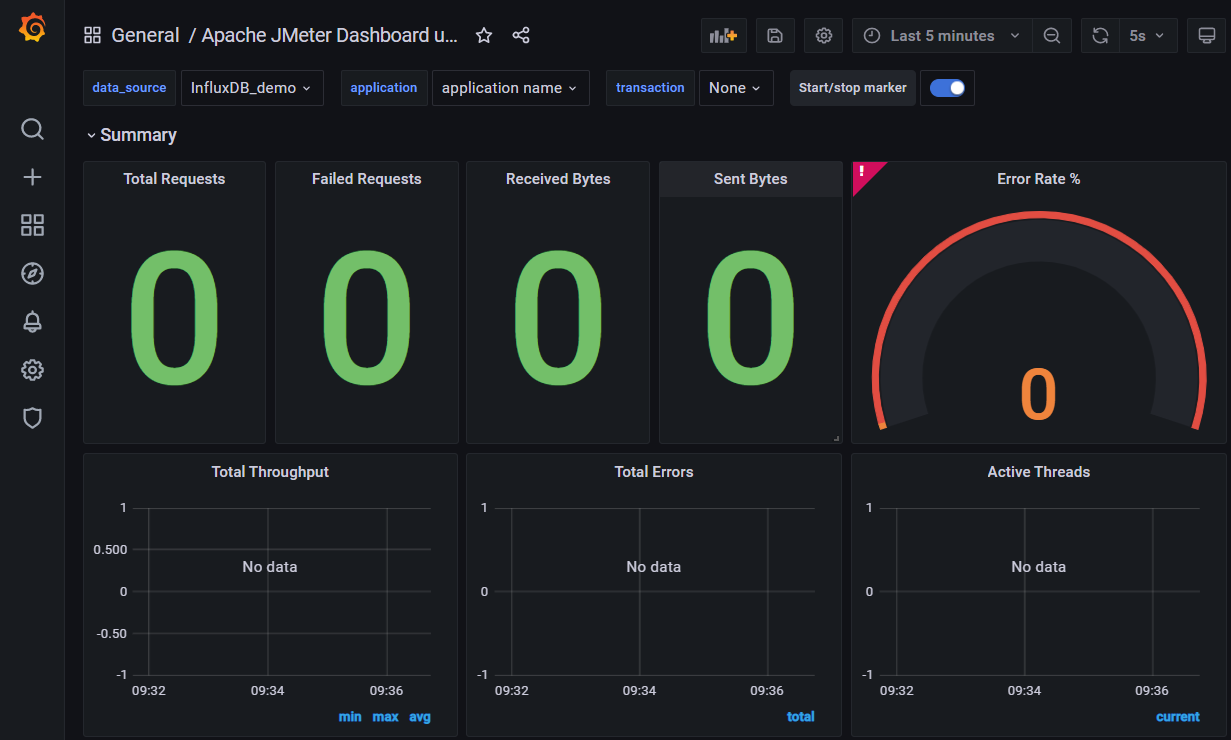Viewport: 1231px width, 740px height.
Task: Open the application name dropdown
Action: click(509, 88)
